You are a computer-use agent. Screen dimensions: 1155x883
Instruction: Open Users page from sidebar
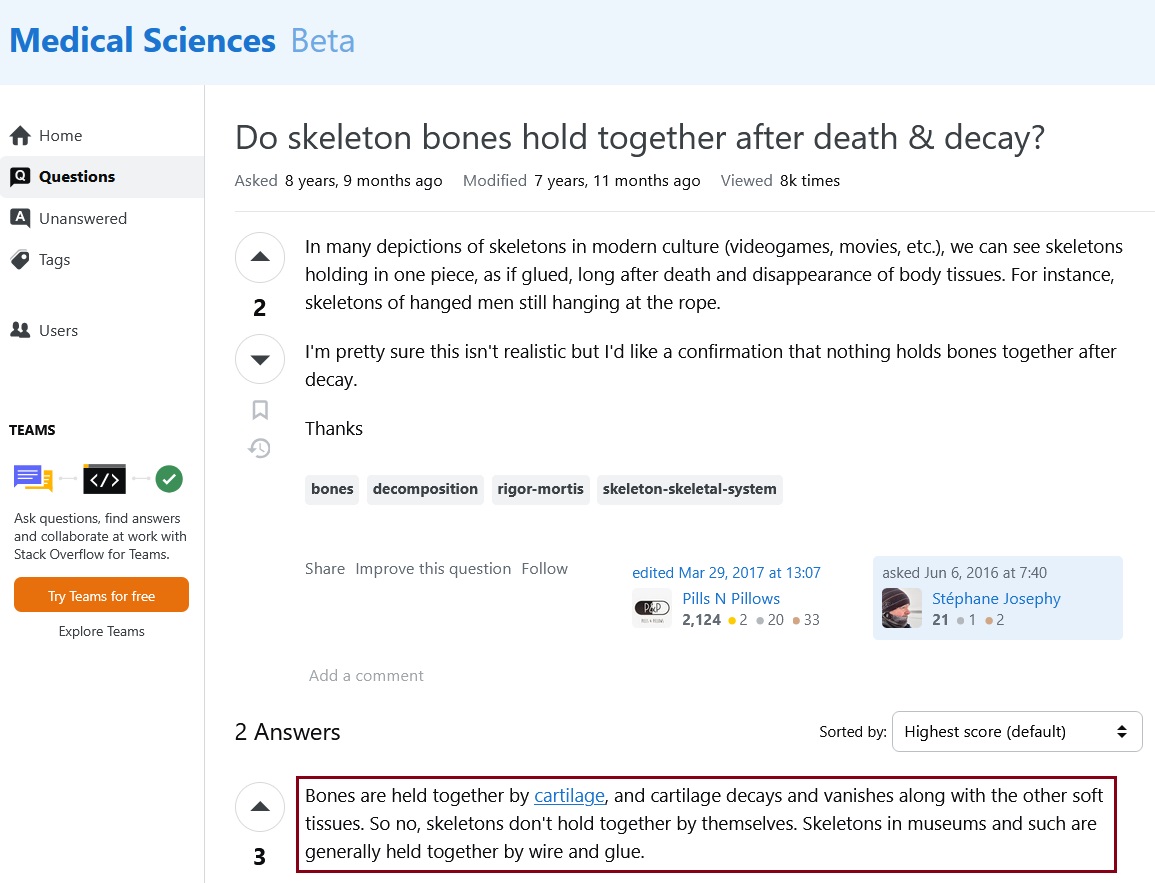pos(58,331)
